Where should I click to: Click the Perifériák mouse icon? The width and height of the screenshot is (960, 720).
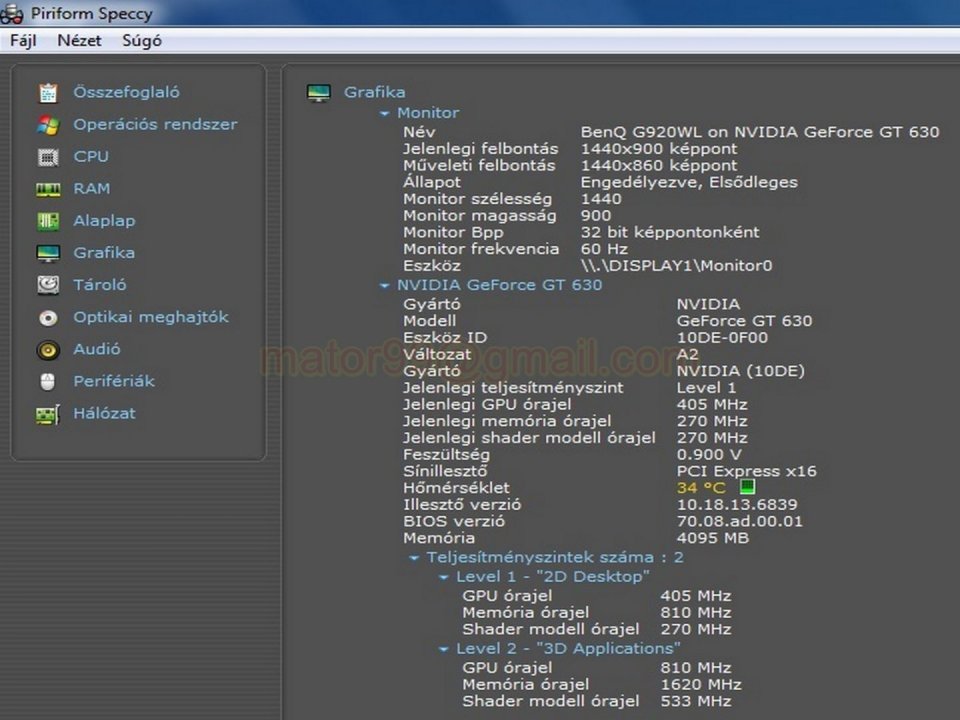pos(48,381)
